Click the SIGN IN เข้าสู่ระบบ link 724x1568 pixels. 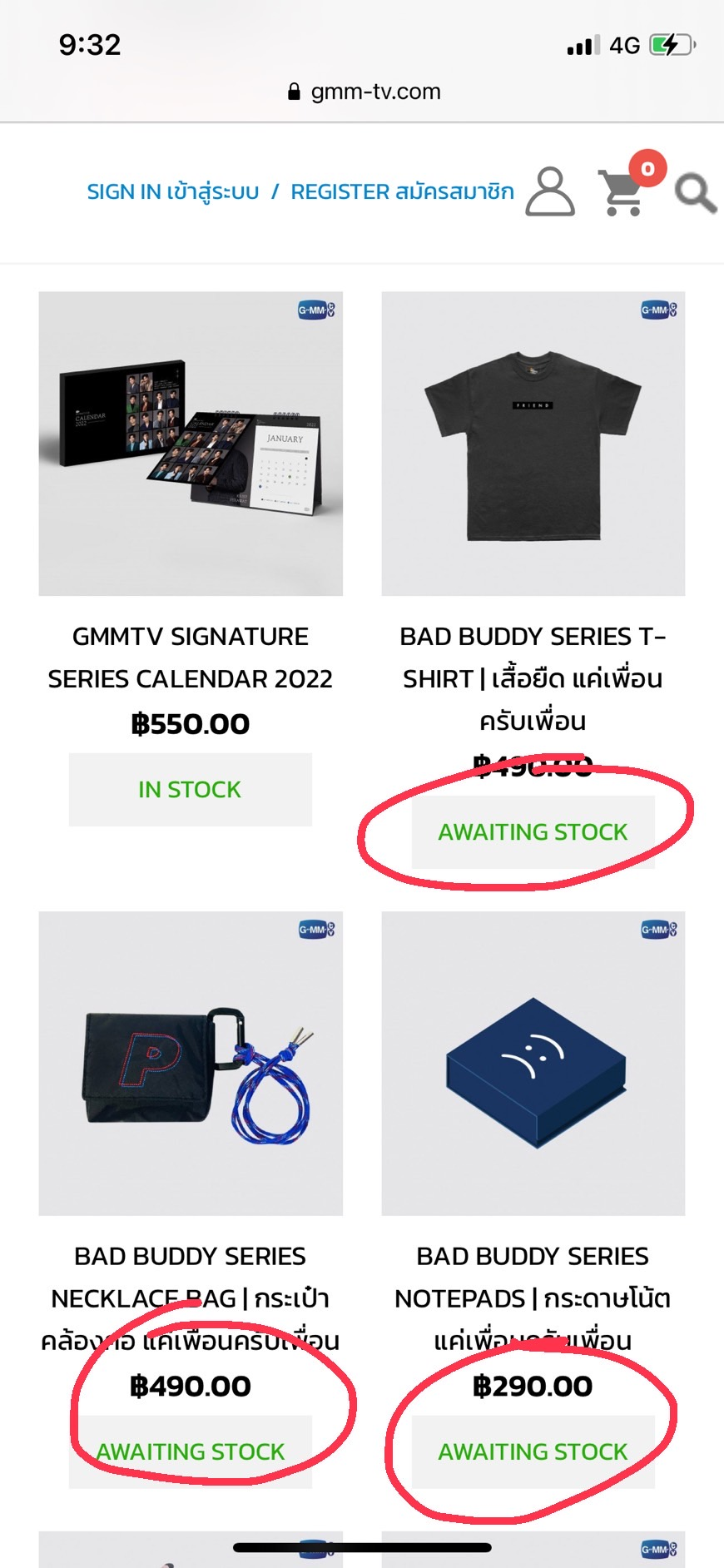pyautogui.click(x=173, y=192)
